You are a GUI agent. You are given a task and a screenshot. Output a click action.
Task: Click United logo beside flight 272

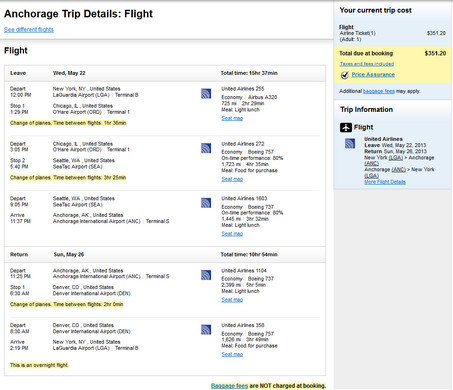click(x=206, y=148)
